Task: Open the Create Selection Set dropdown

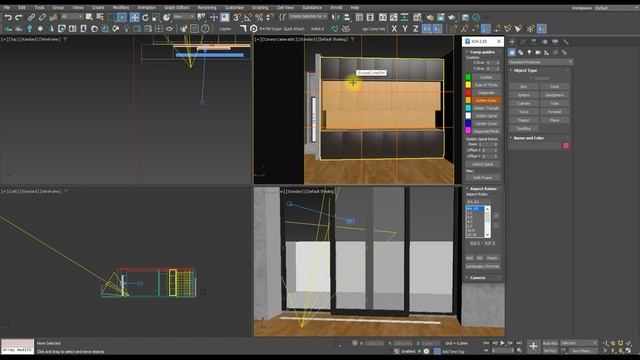Action: 308,17
